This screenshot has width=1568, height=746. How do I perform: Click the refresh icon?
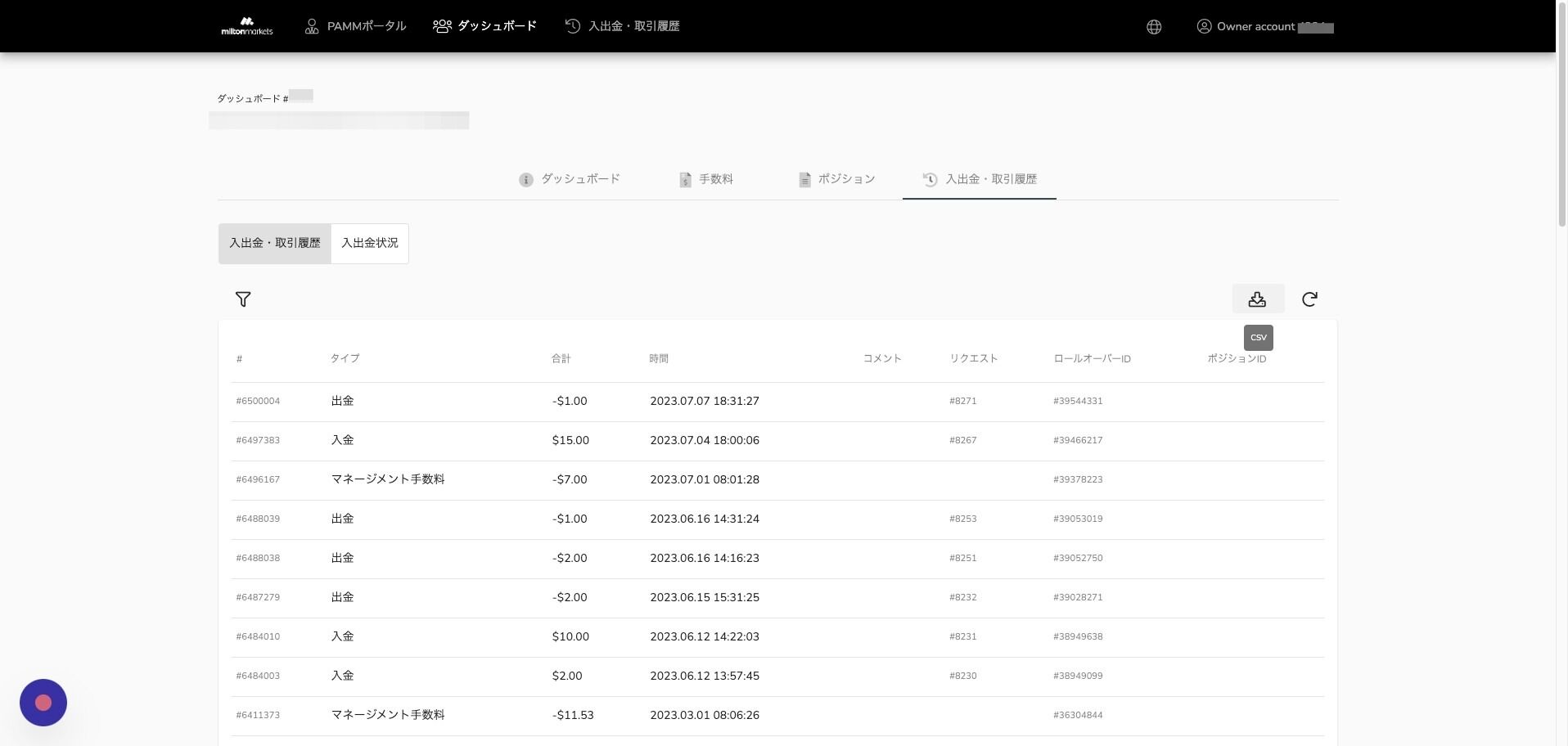[x=1309, y=299]
